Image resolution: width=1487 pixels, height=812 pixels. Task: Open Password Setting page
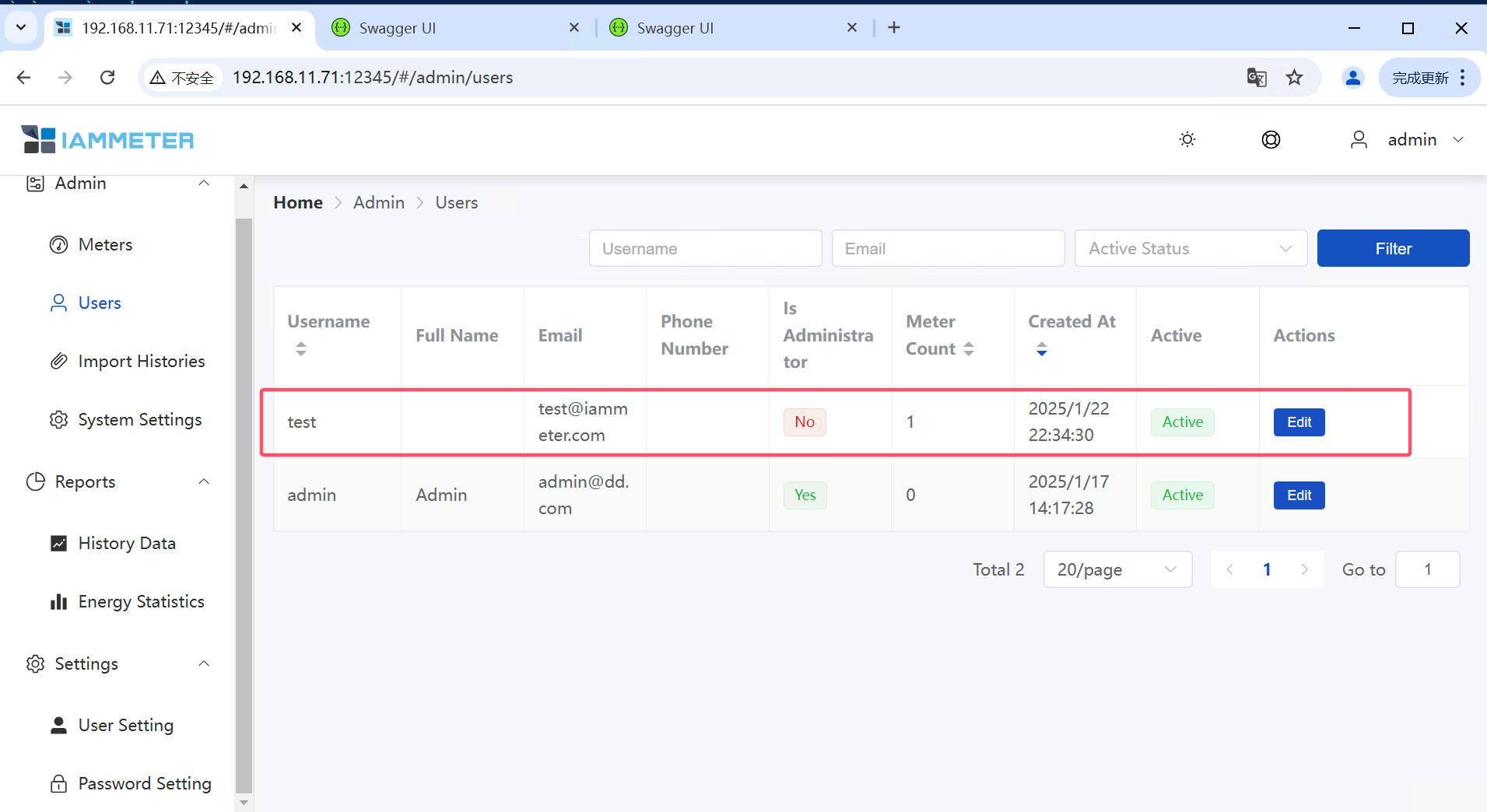coord(145,784)
